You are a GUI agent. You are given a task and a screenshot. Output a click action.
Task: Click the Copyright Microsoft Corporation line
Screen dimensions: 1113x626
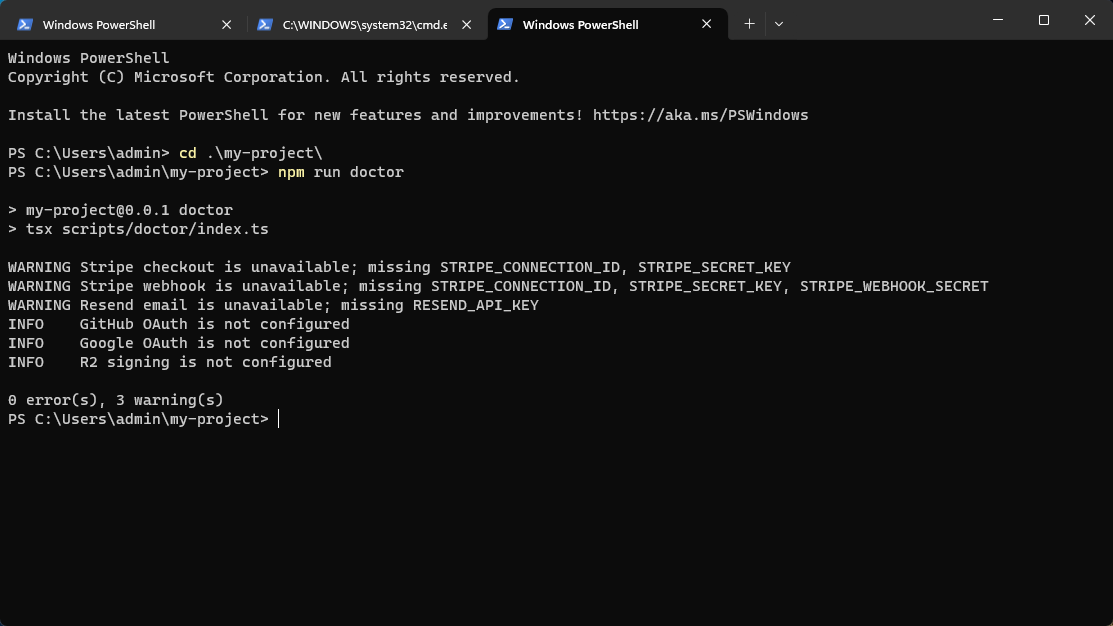[264, 77]
